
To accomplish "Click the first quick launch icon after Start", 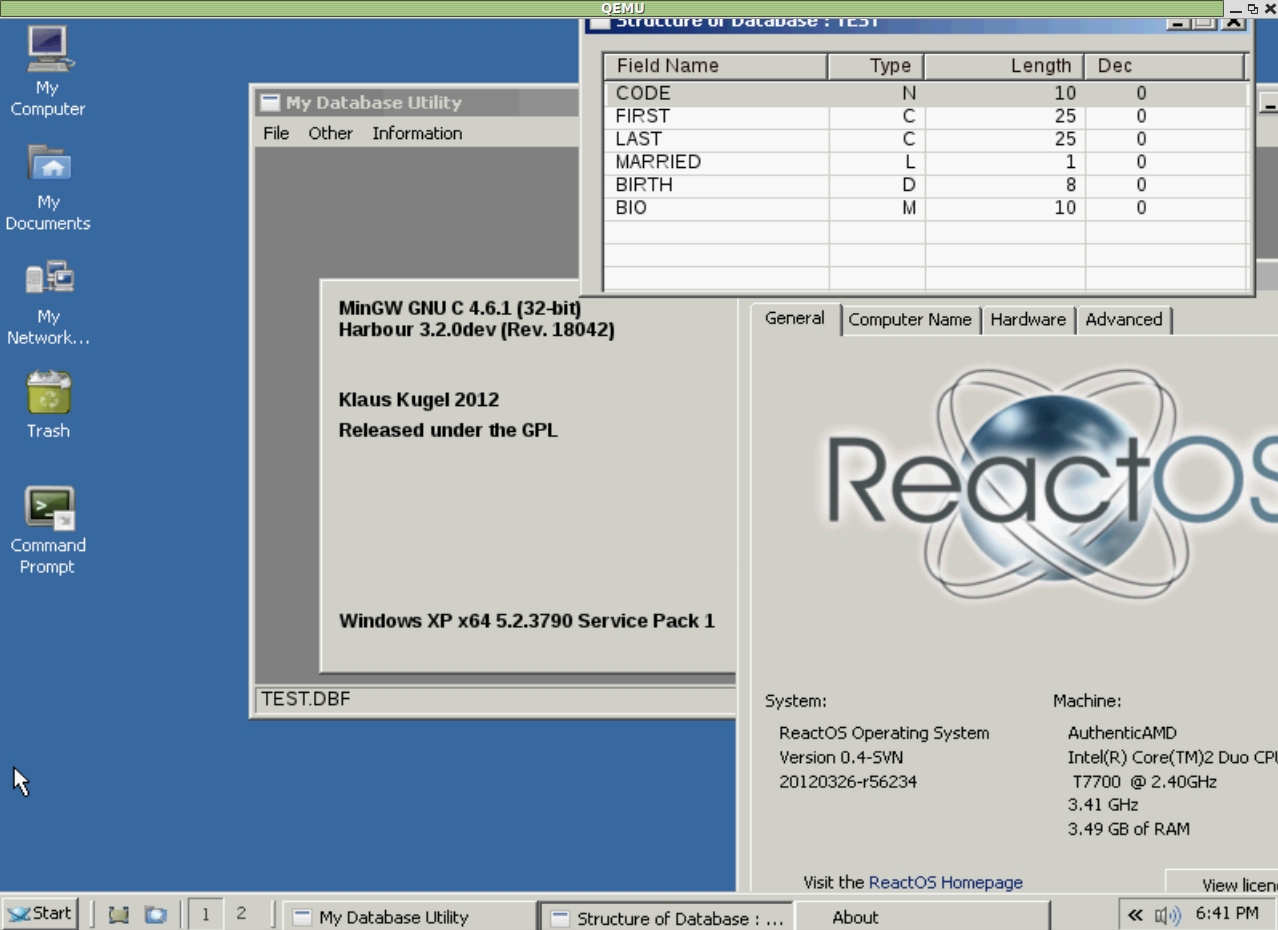I will tap(119, 914).
